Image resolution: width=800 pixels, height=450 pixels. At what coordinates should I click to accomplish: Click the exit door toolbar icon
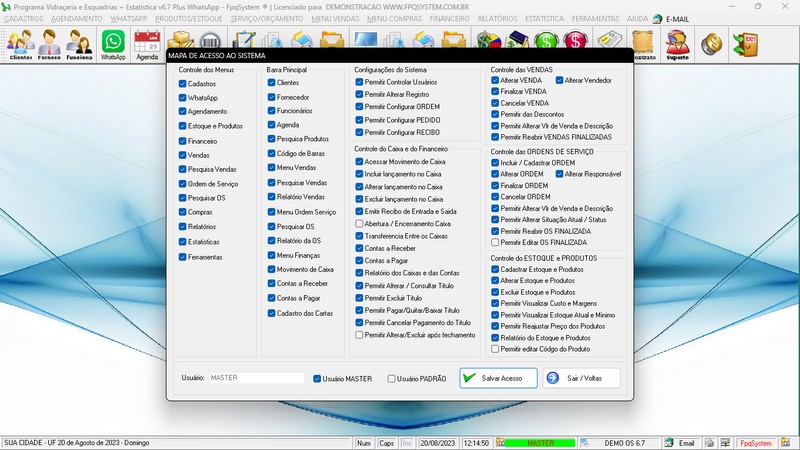click(745, 44)
